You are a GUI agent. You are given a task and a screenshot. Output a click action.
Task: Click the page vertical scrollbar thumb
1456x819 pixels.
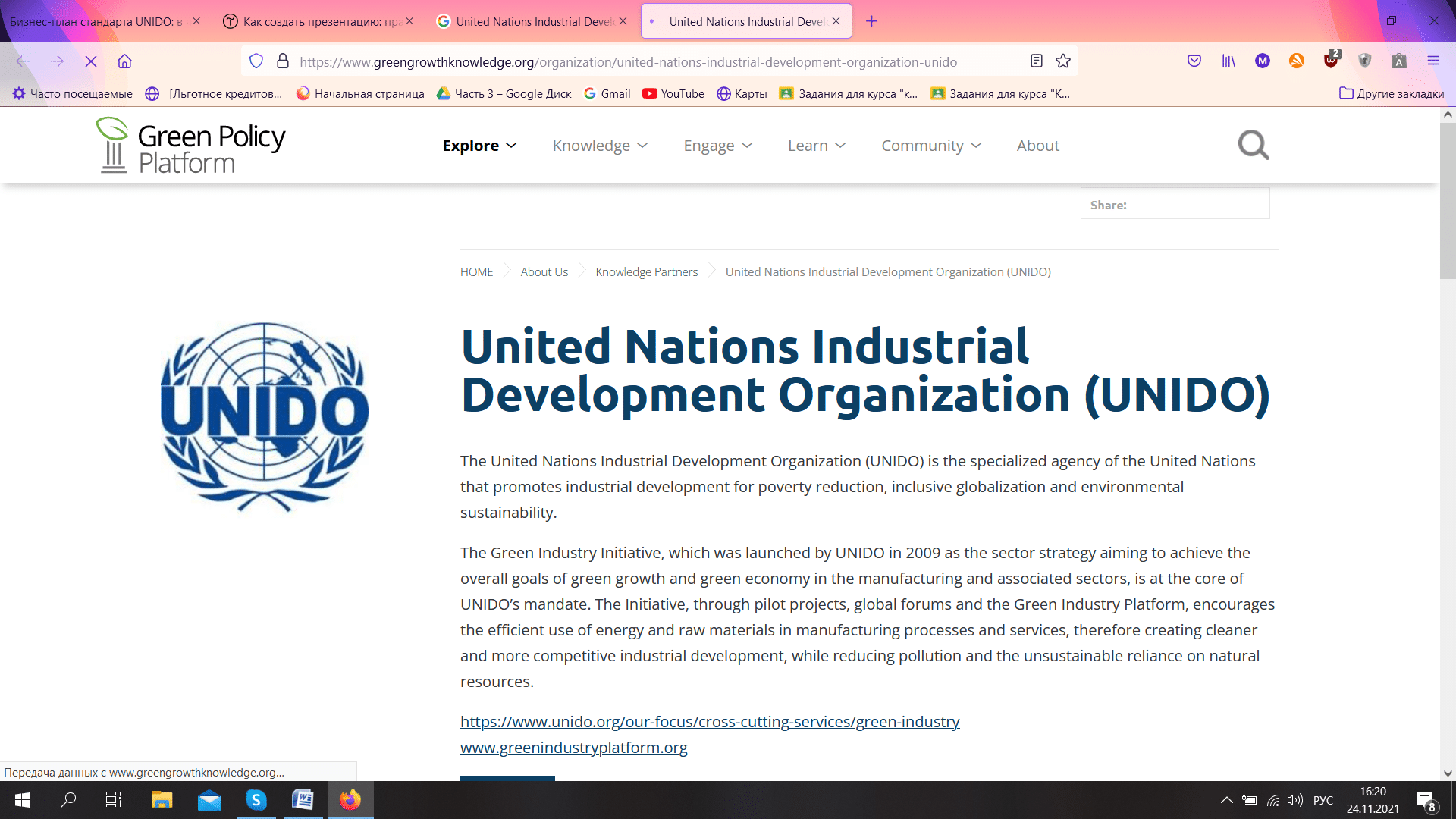click(1448, 201)
